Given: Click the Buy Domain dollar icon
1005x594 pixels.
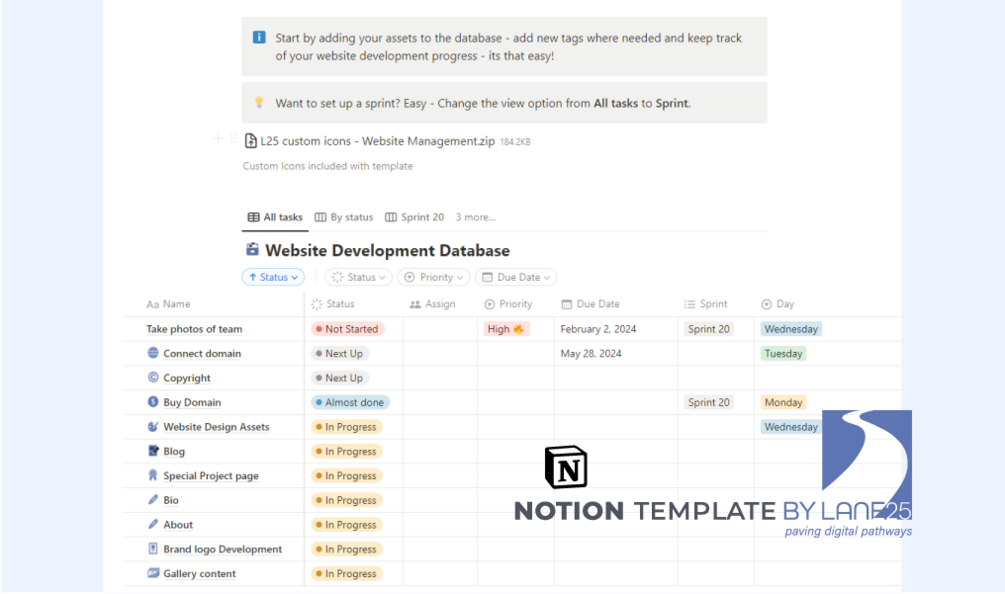Looking at the screenshot, I should 153,401.
